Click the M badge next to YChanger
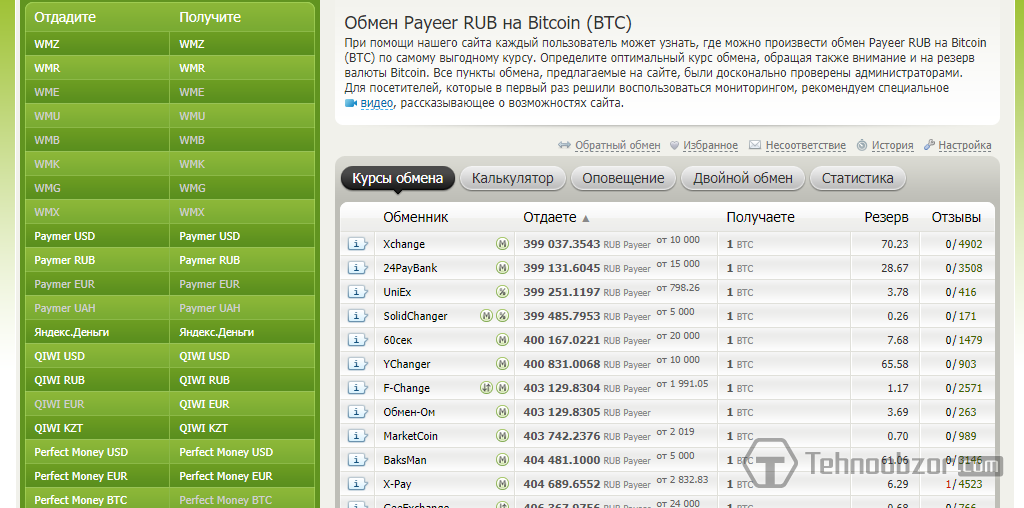1024x508 pixels. click(x=502, y=364)
